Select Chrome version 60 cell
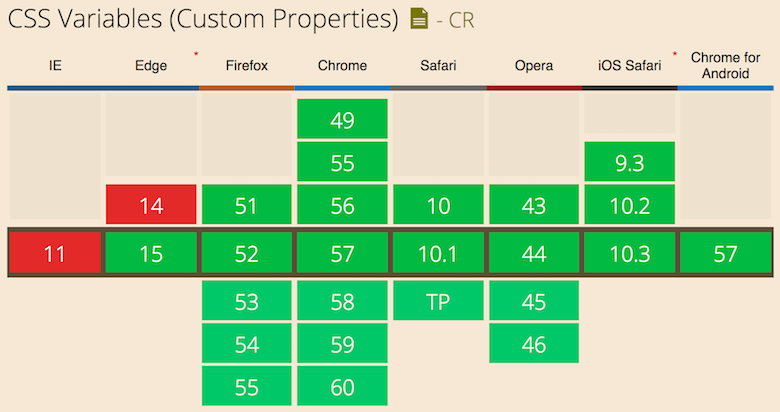 (342, 387)
